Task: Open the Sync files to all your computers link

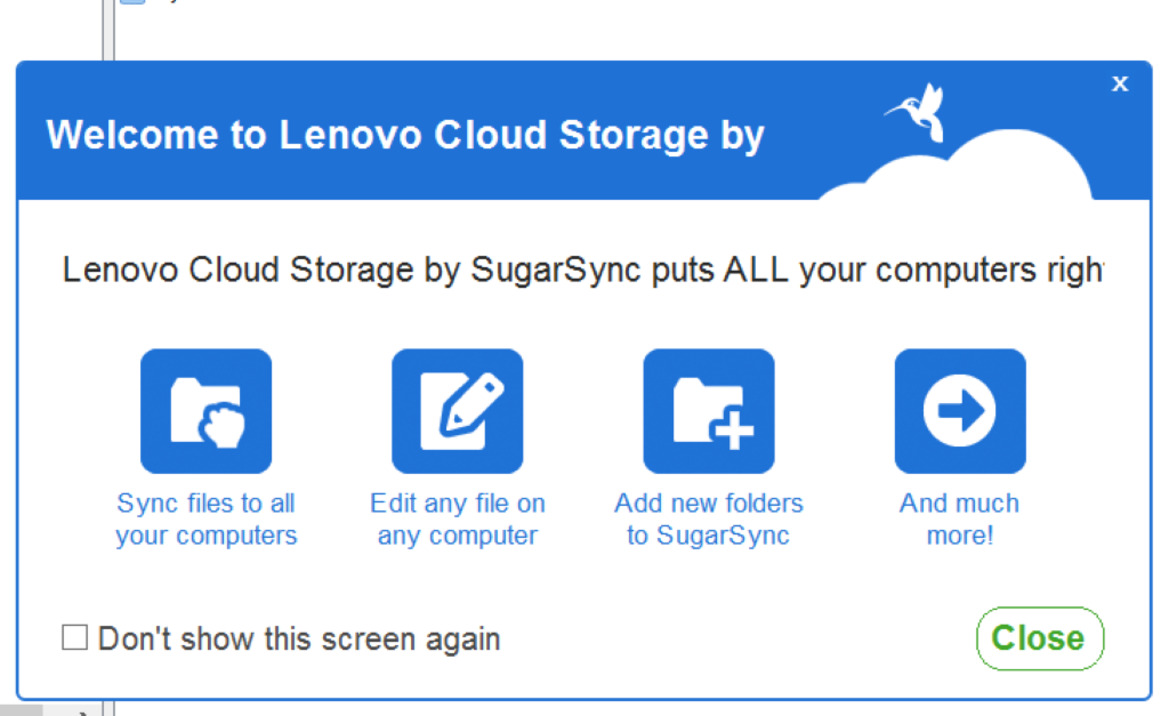Action: [206, 519]
